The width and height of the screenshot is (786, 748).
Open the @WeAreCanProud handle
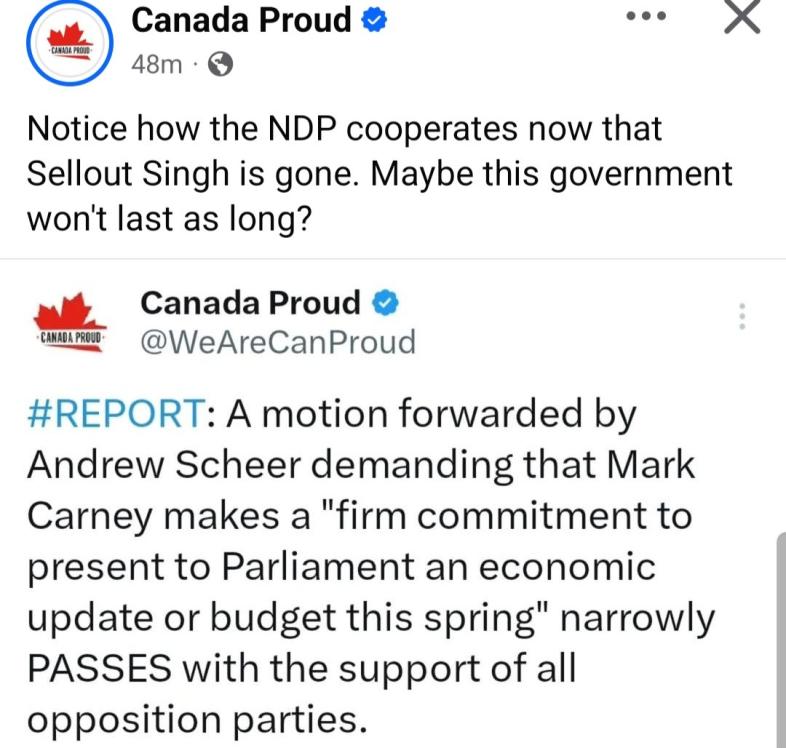[x=277, y=342]
